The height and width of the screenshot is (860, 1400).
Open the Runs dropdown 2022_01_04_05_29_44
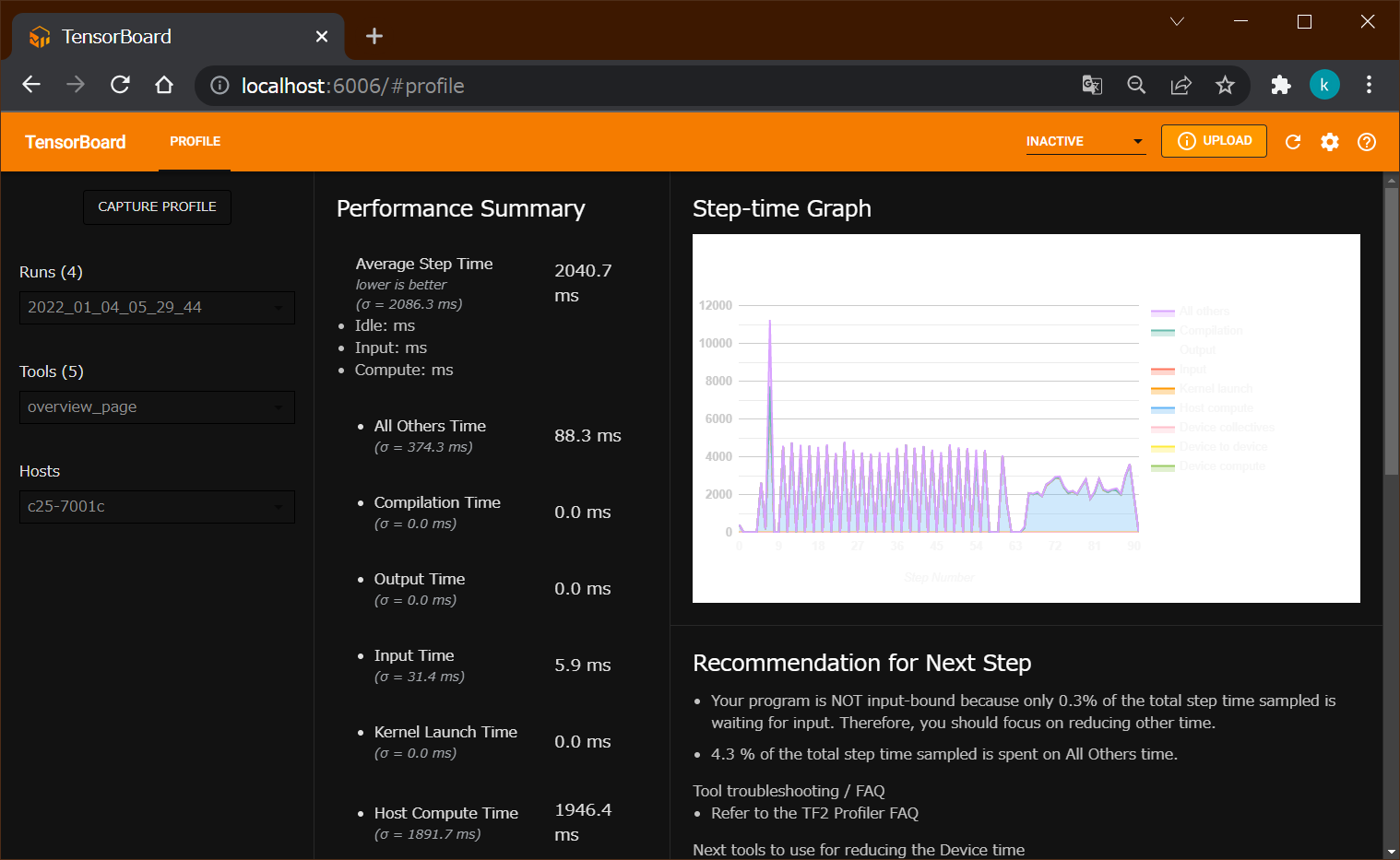(157, 308)
